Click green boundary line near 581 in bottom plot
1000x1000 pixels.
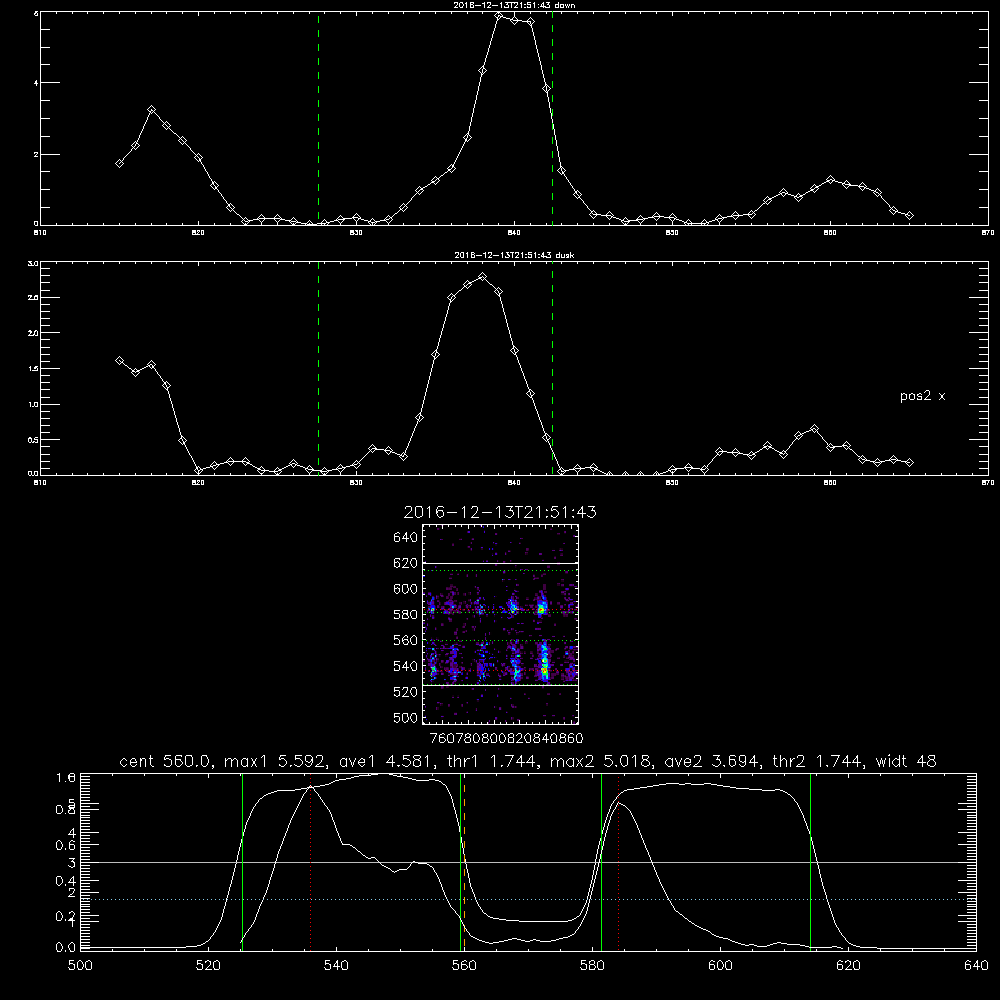[601, 861]
